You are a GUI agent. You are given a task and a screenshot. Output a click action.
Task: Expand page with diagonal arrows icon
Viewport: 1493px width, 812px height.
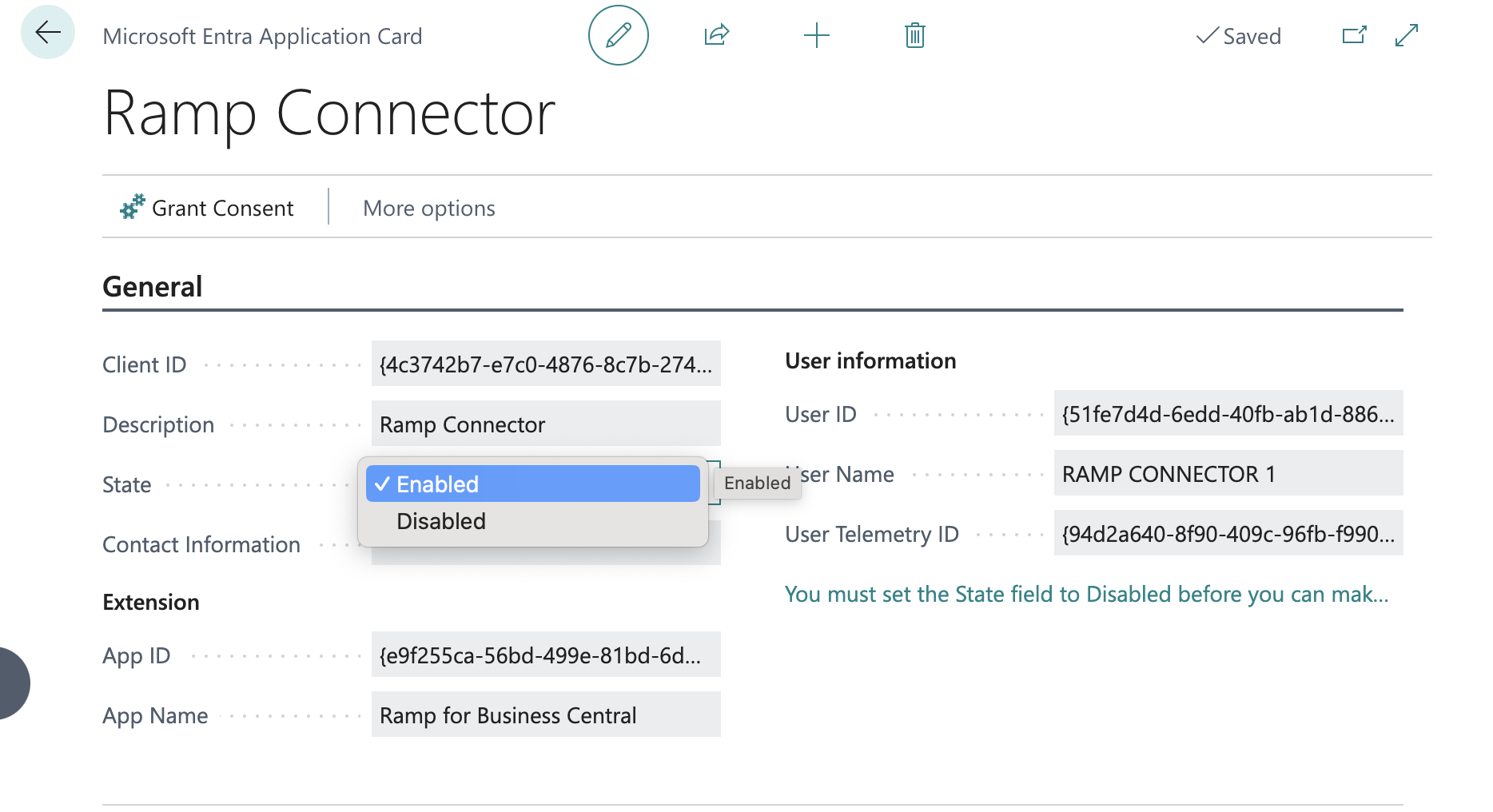click(1407, 35)
